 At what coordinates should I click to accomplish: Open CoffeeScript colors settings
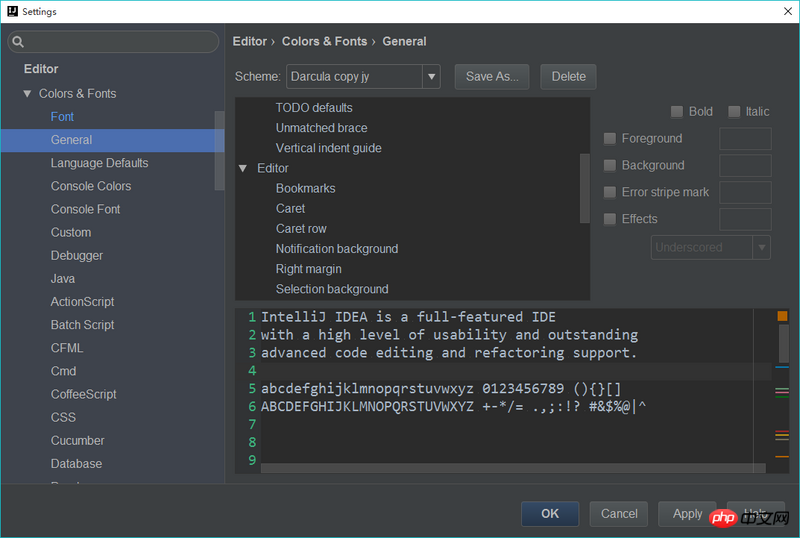click(x=83, y=395)
